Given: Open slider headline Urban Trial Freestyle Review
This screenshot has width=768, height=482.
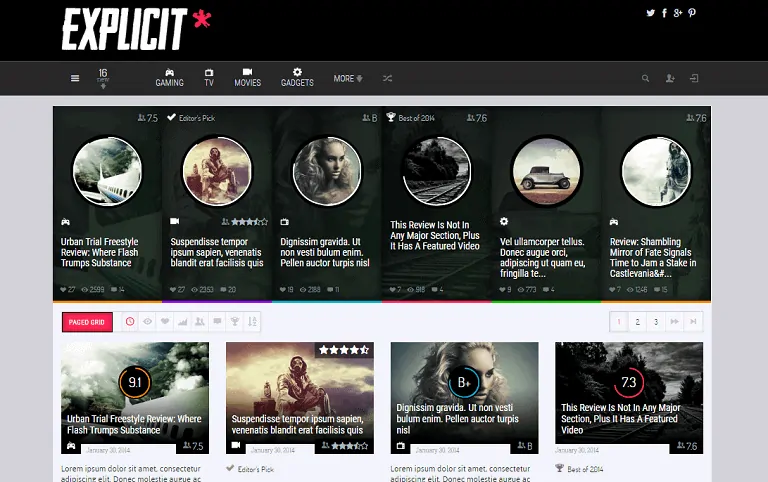Looking at the screenshot, I should point(99,252).
